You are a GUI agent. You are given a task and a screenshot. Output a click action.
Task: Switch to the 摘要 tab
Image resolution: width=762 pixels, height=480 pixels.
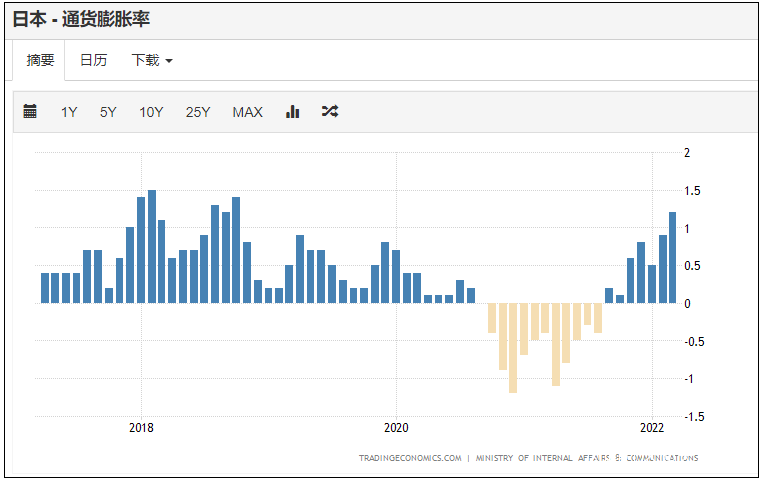pyautogui.click(x=40, y=60)
